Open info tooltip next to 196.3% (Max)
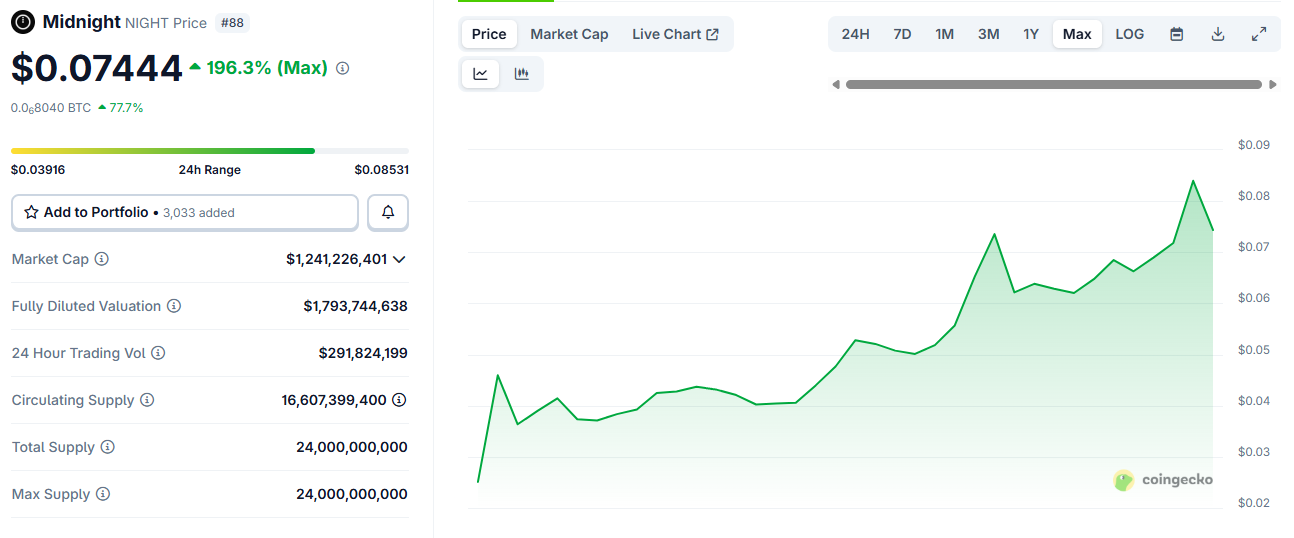Image resolution: width=1294 pixels, height=538 pixels. [x=343, y=68]
